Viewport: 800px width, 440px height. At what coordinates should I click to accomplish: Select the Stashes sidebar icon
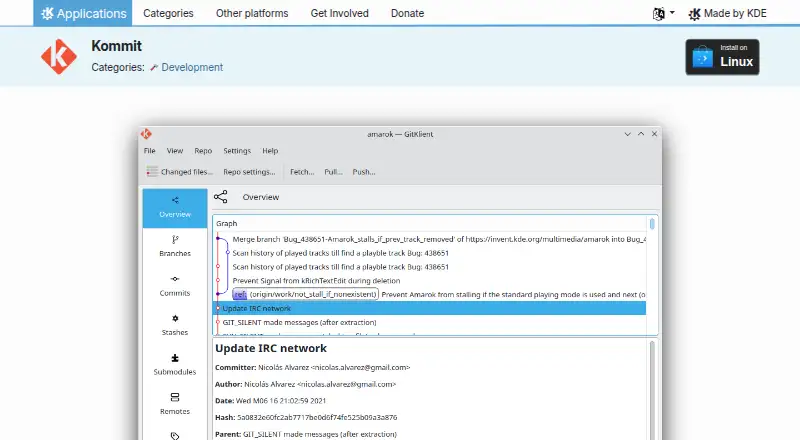175,326
